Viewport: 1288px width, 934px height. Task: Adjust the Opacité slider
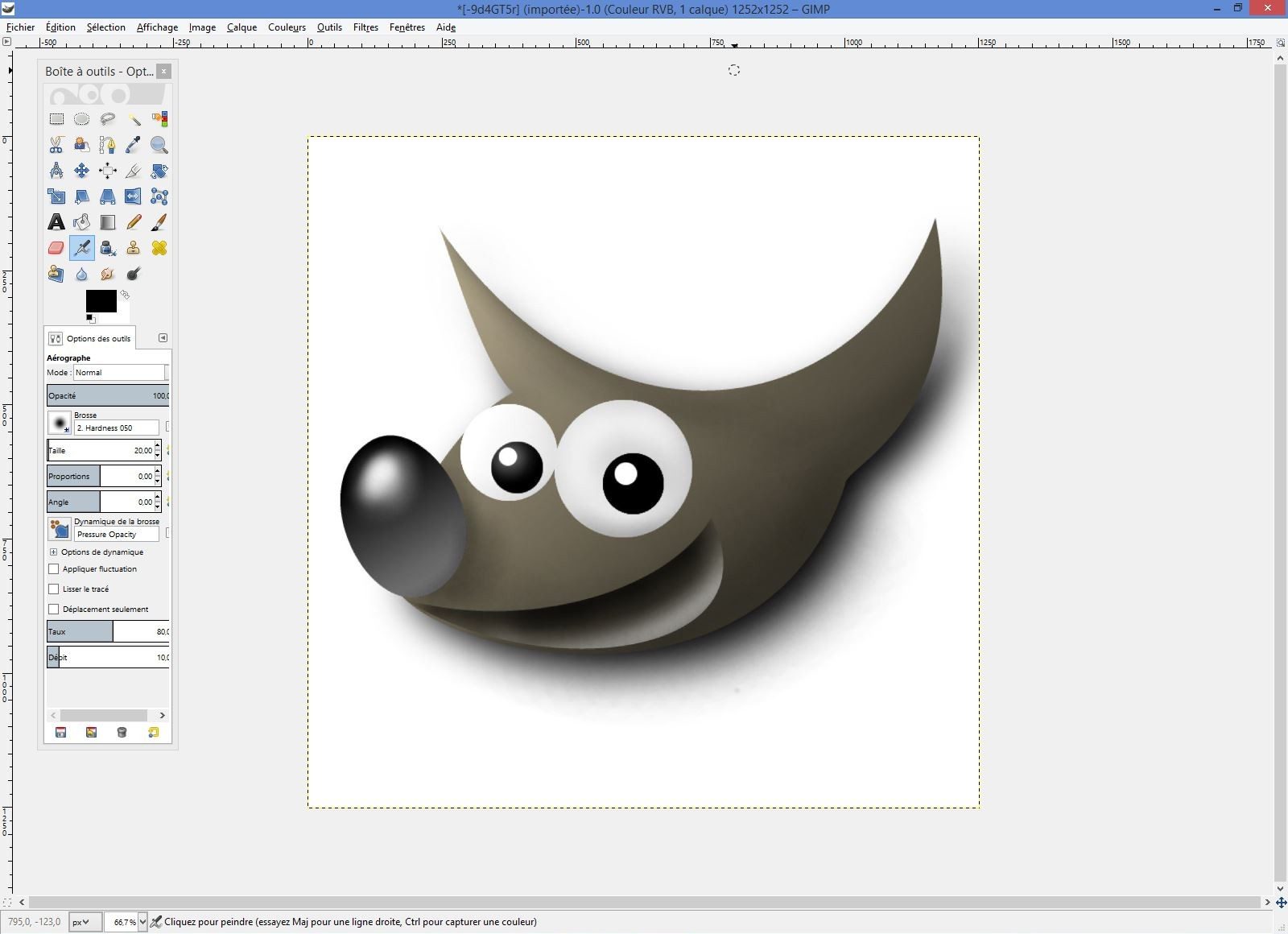[108, 395]
